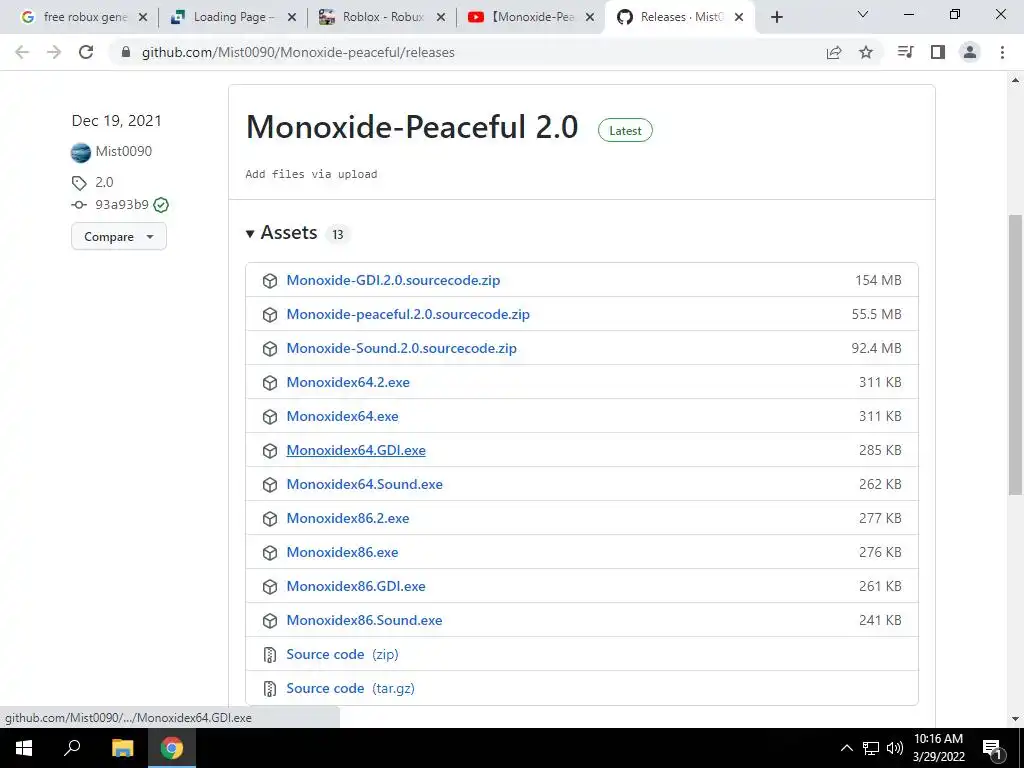This screenshot has width=1024, height=768.
Task: Open commit 93a93b9 link
Action: click(122, 204)
